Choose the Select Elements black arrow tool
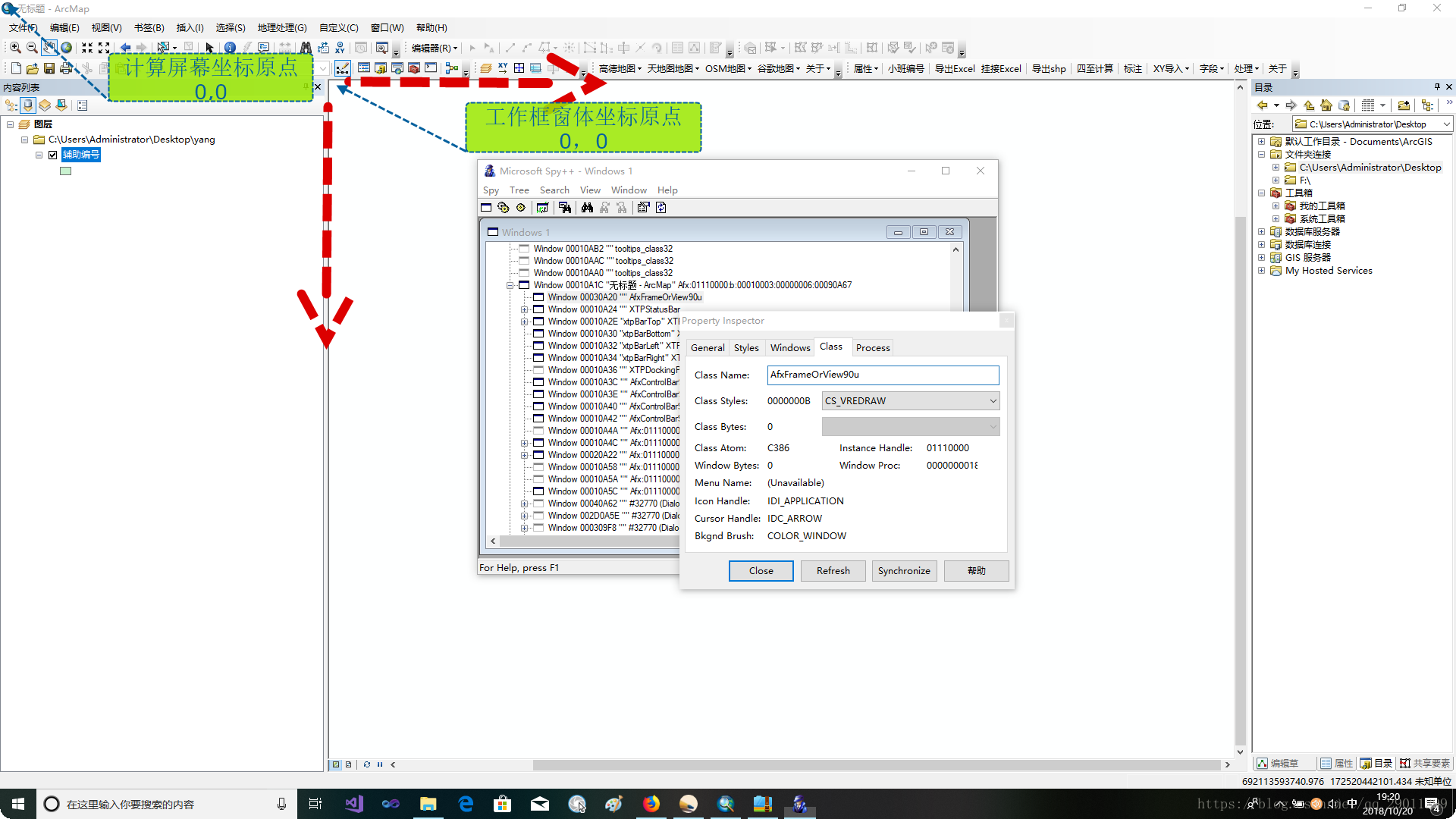 [x=210, y=48]
